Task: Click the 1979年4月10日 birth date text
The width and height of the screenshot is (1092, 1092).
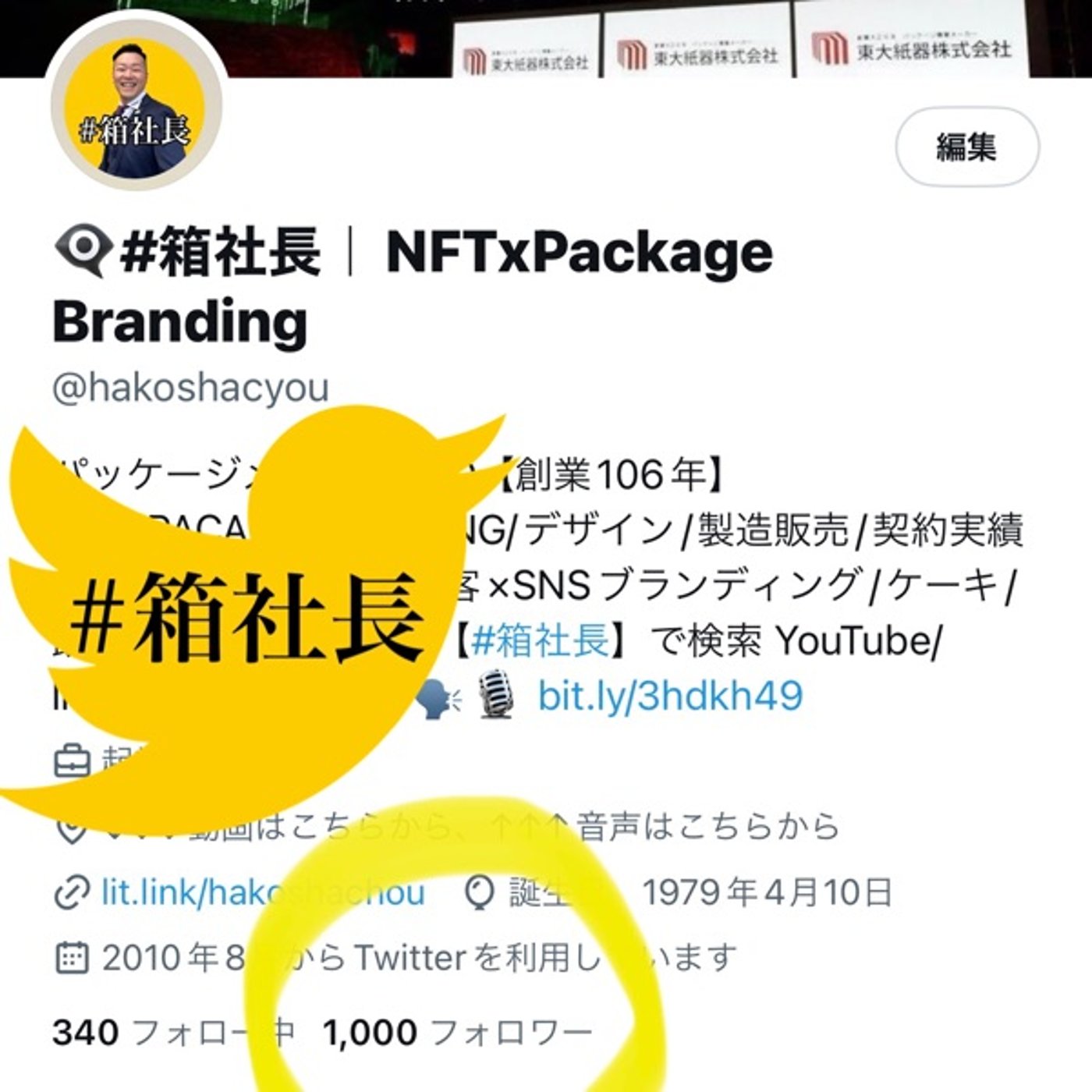Action: [x=768, y=892]
